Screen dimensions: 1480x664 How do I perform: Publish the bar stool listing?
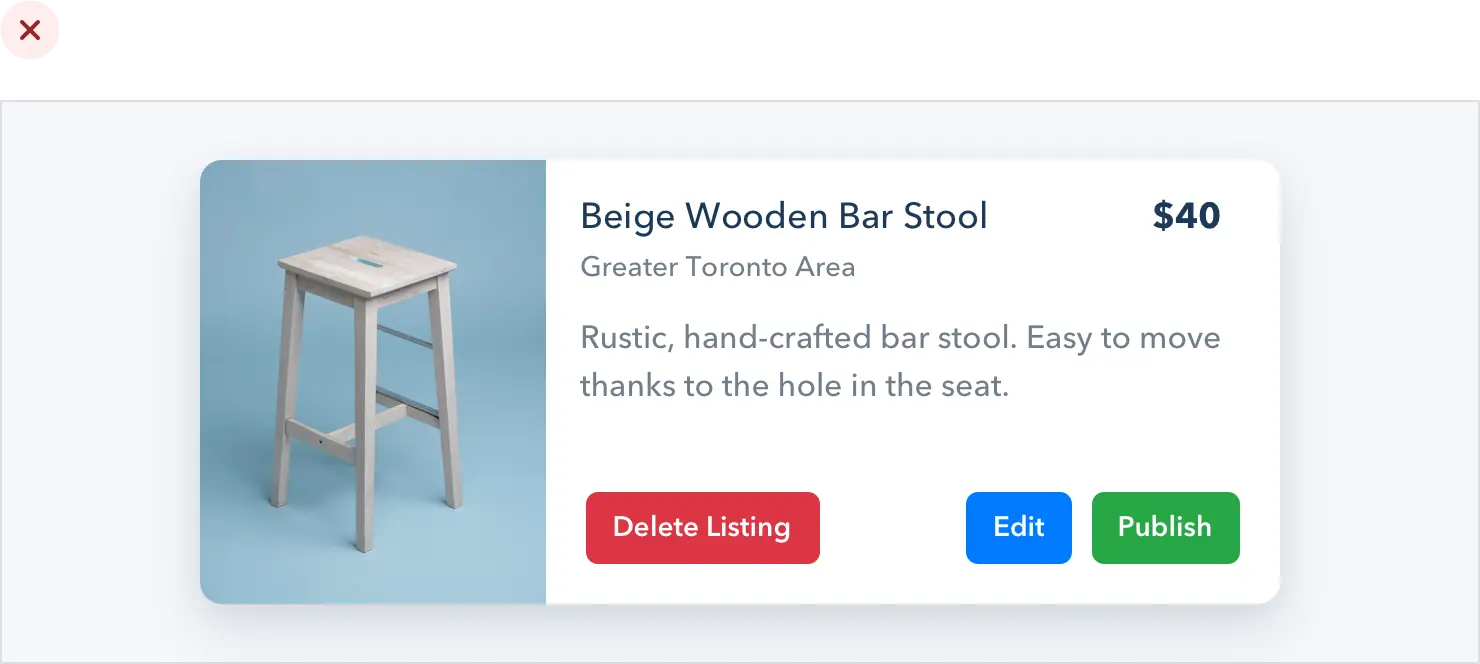click(x=1165, y=527)
